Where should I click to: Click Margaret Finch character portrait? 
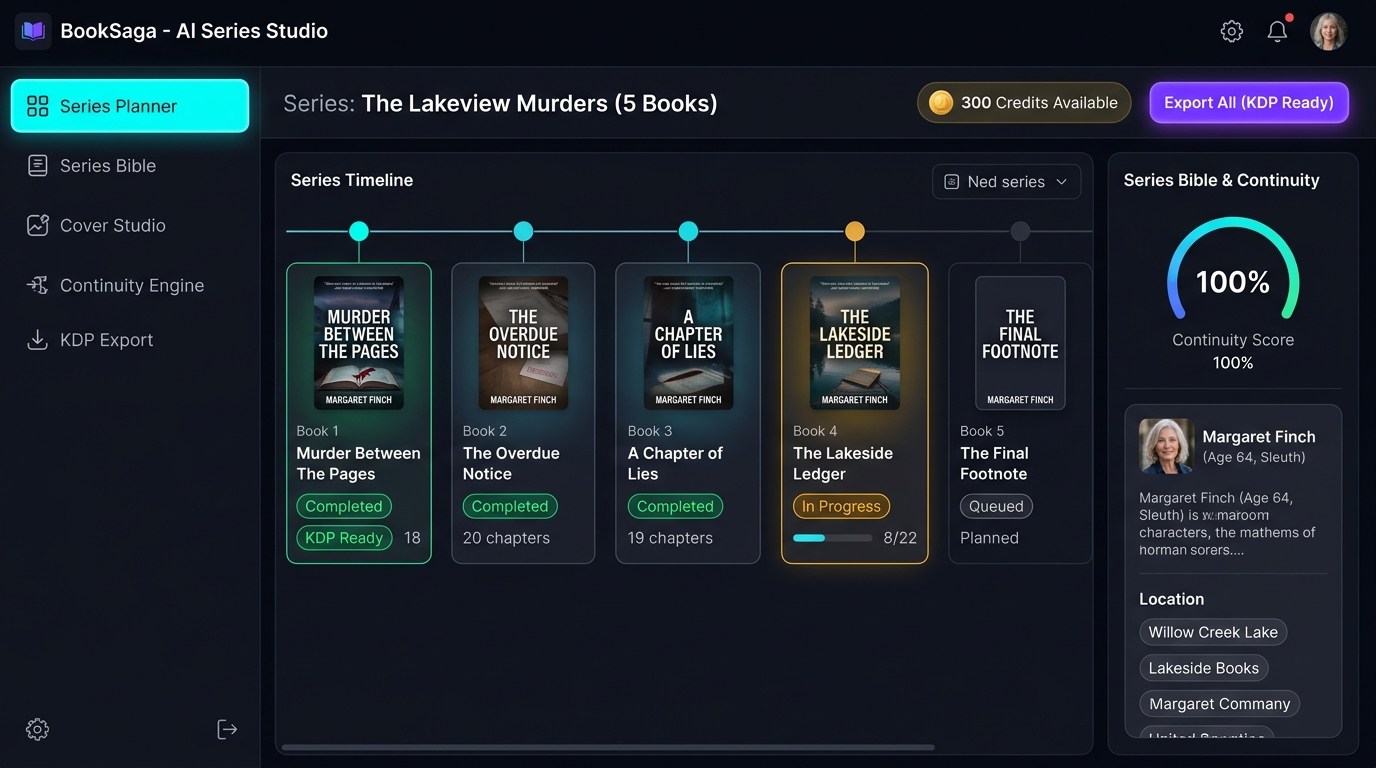point(1167,446)
